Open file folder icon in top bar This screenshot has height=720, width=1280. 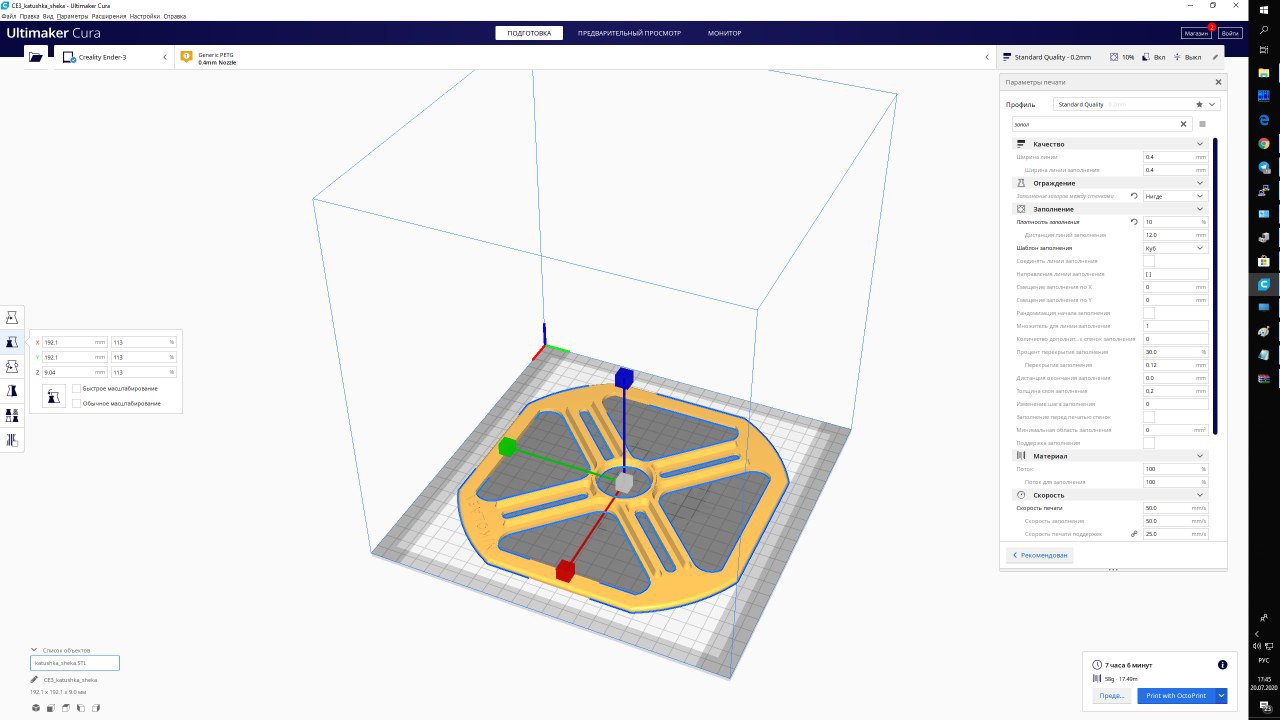pyautogui.click(x=36, y=57)
